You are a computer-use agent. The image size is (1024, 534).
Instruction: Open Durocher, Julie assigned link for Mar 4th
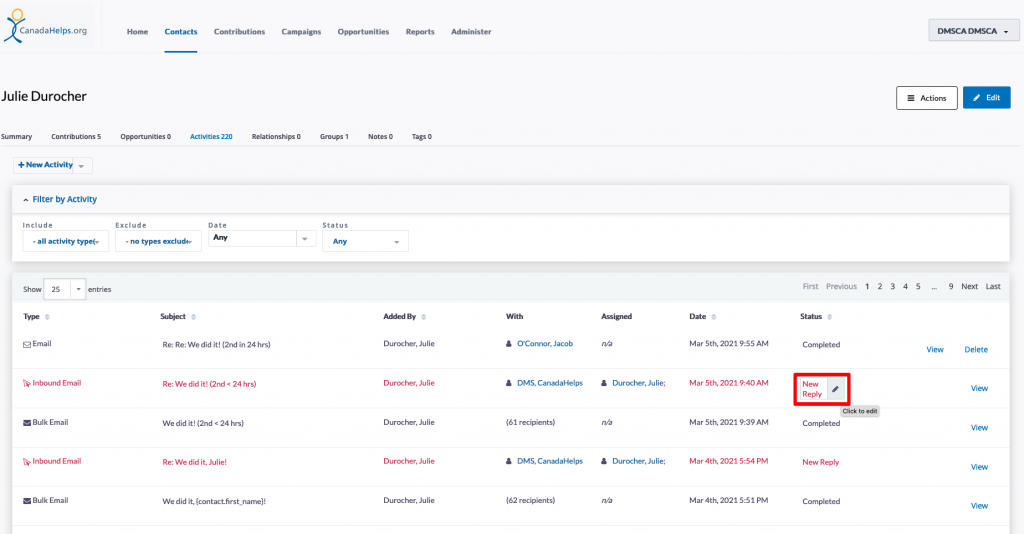coord(639,462)
